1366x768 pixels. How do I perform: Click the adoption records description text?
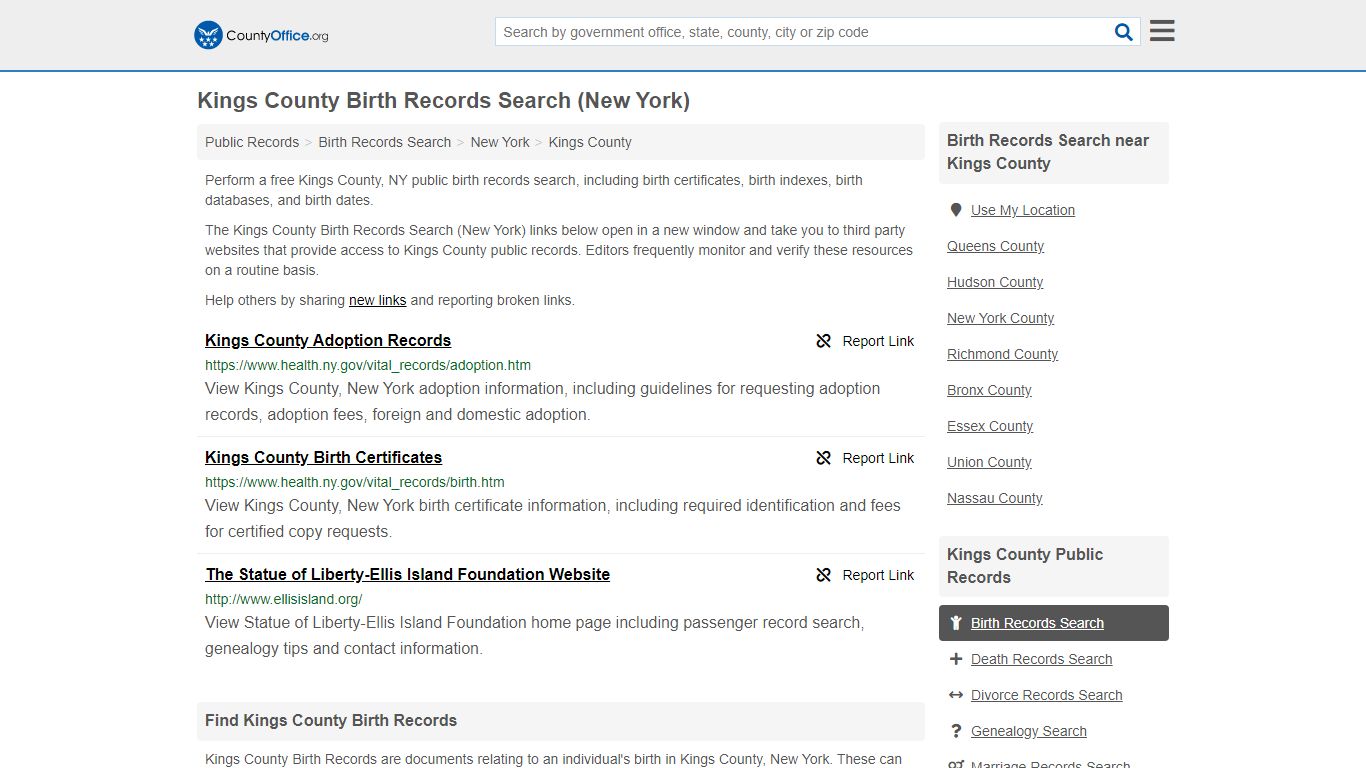point(543,401)
